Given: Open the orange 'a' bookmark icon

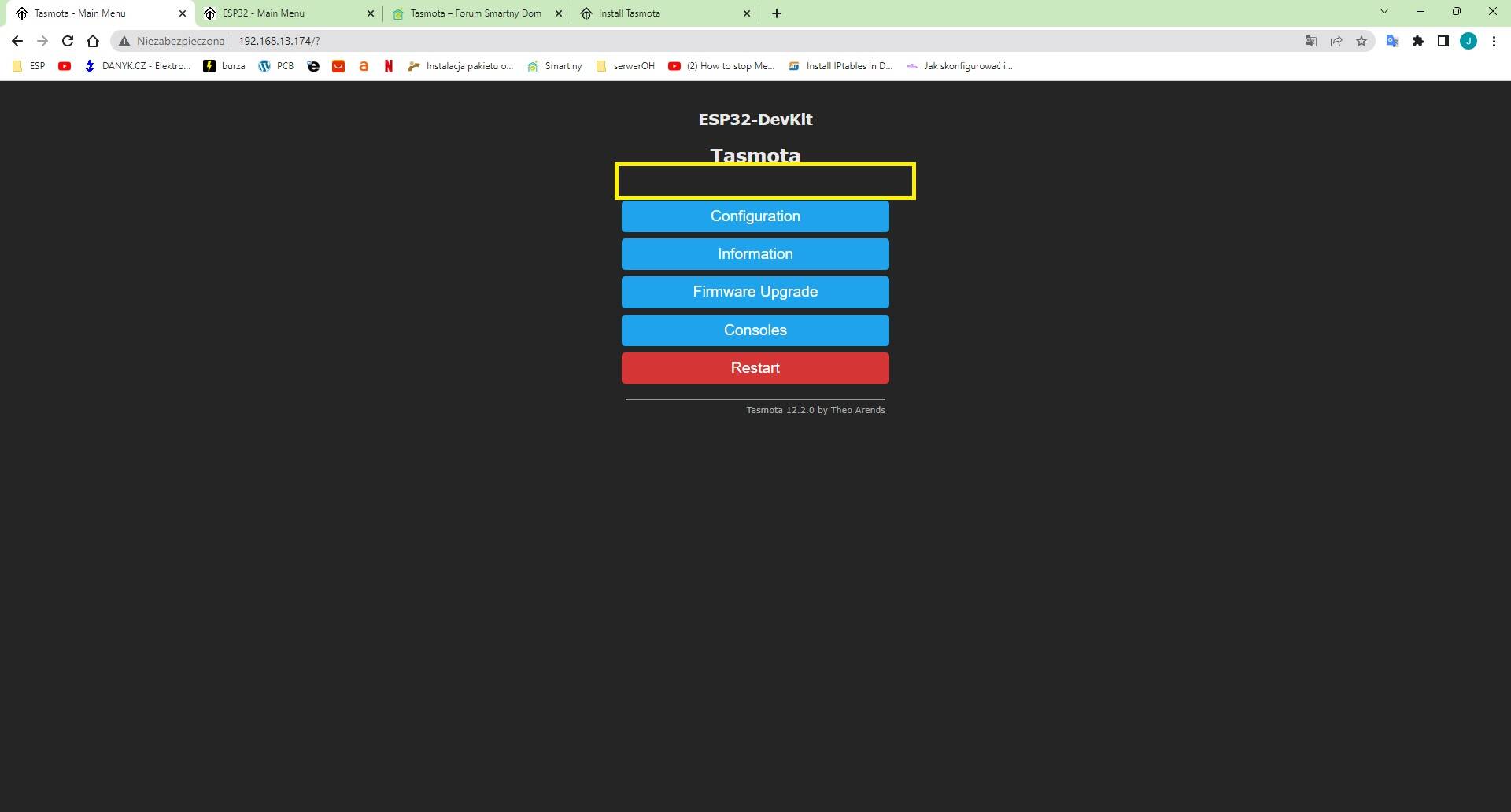Looking at the screenshot, I should tap(364, 66).
